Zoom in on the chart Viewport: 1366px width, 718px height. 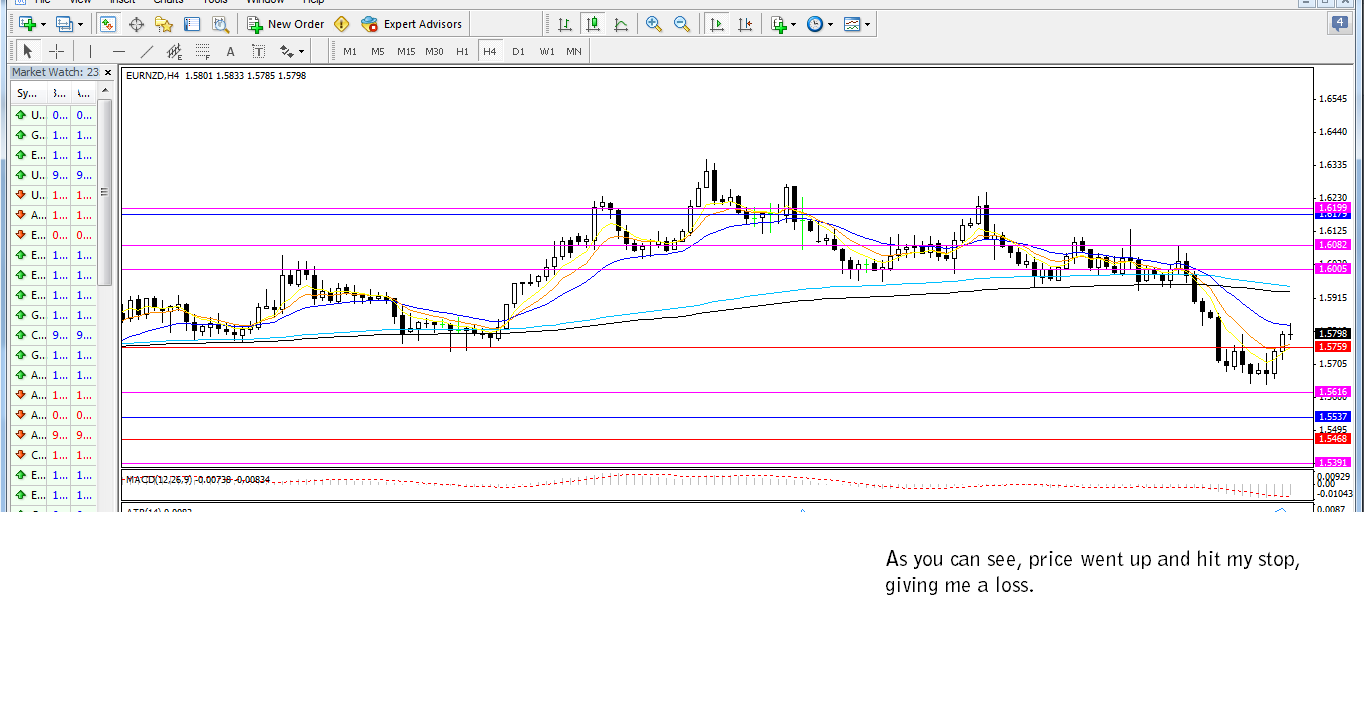coord(654,24)
